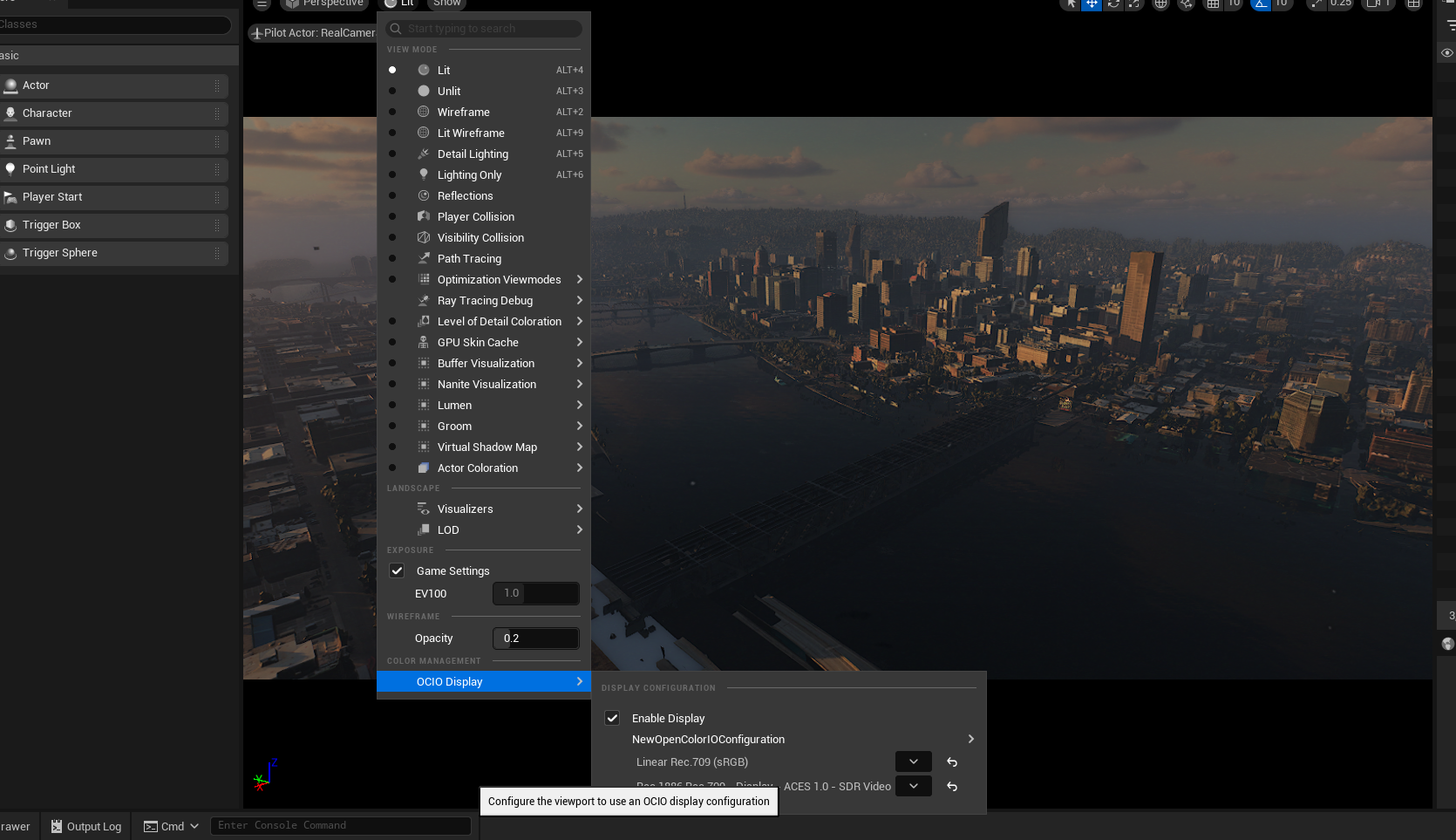Select the Trigger Sphere entry
The image size is (1456, 840).
(114, 253)
